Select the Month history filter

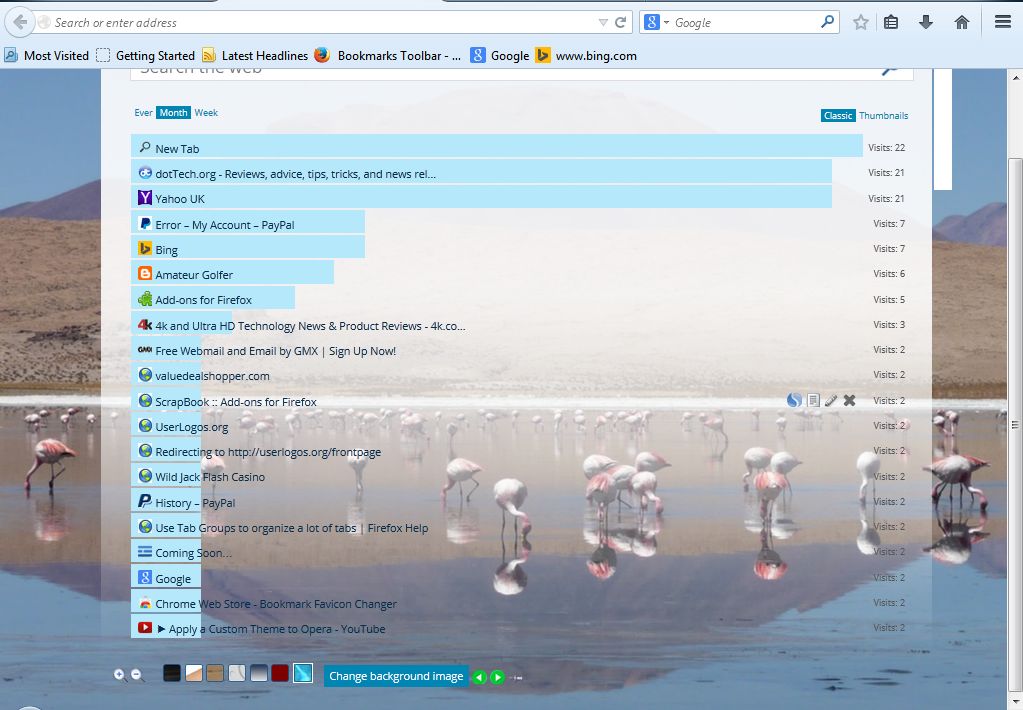point(172,112)
